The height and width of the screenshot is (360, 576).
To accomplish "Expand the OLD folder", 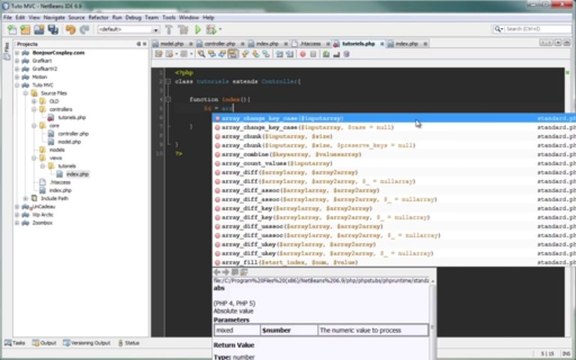I will [x=34, y=101].
